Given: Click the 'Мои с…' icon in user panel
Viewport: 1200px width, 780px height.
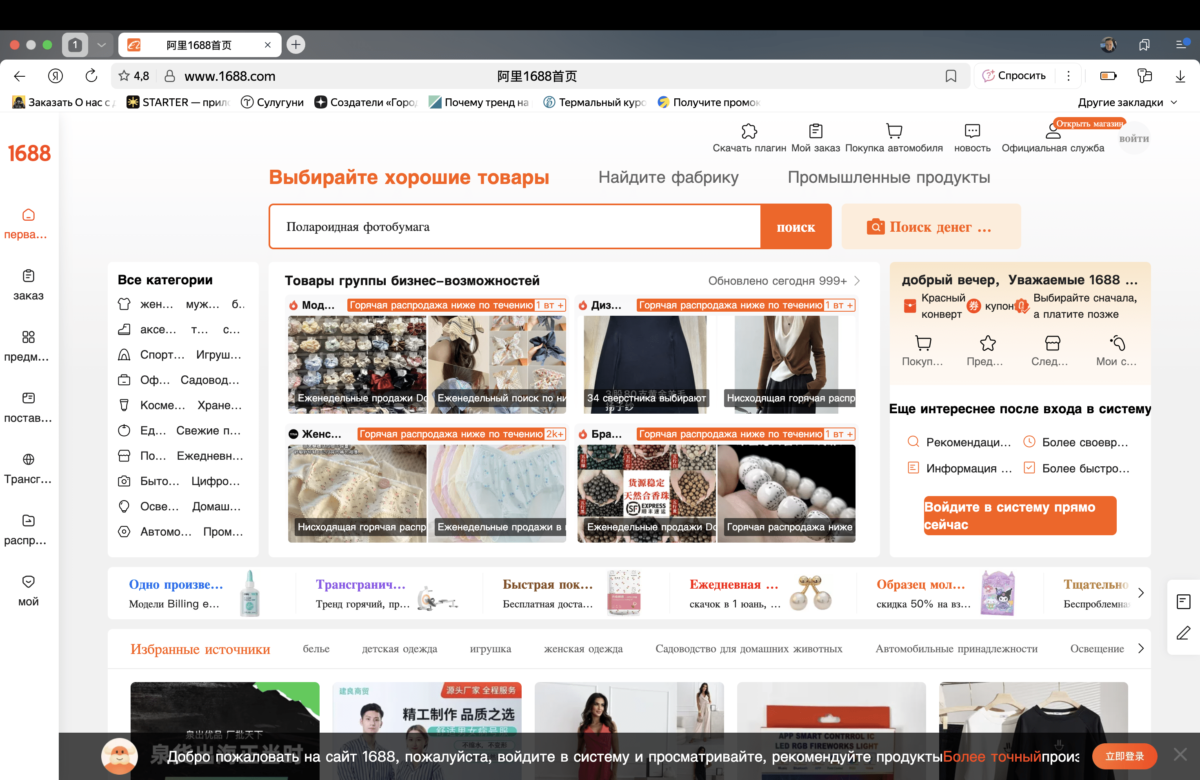Looking at the screenshot, I should (1117, 342).
